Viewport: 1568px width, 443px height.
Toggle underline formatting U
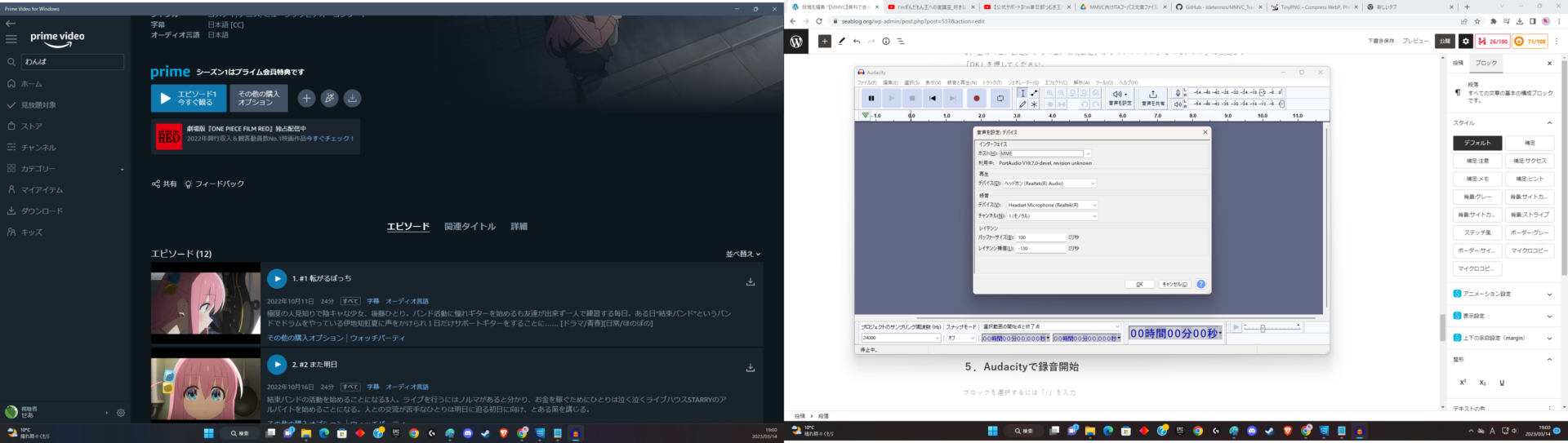click(x=1501, y=382)
